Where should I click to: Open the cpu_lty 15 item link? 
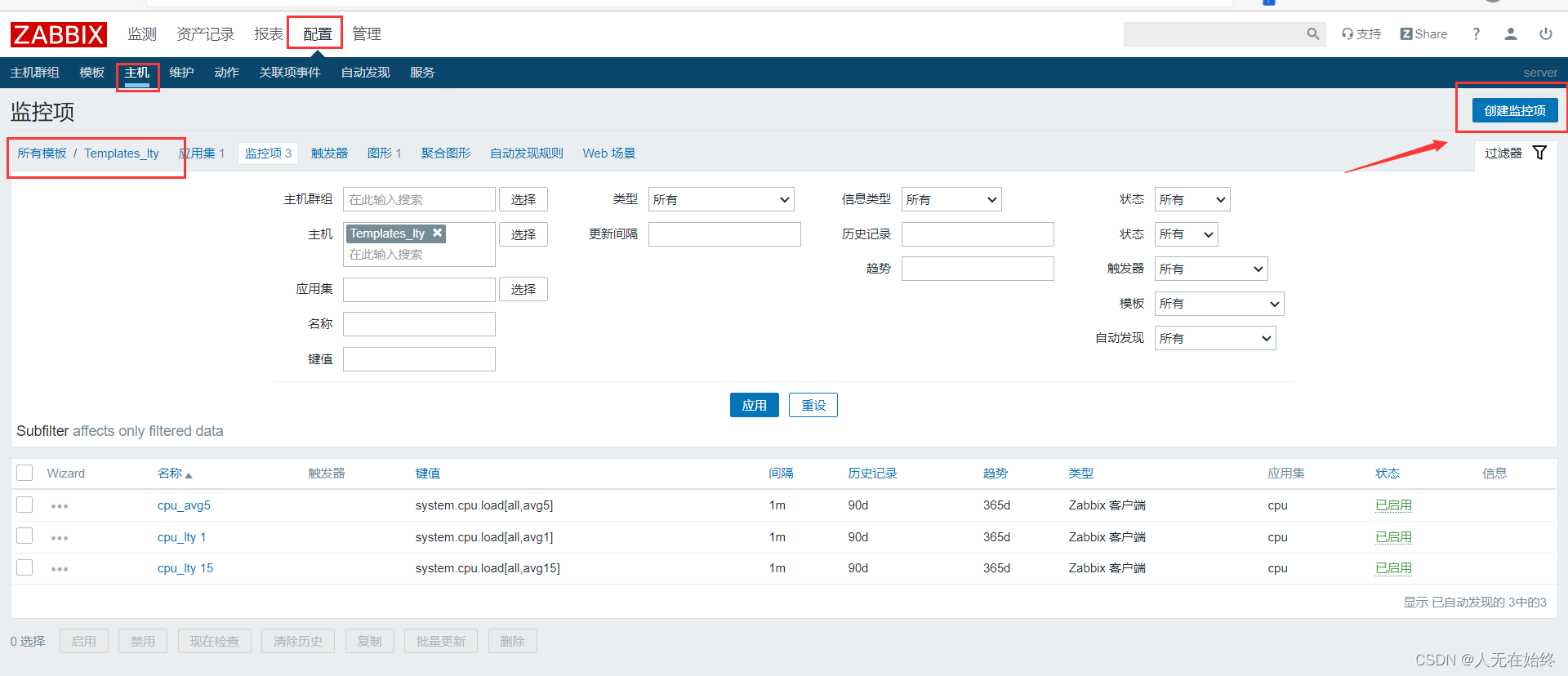(185, 568)
